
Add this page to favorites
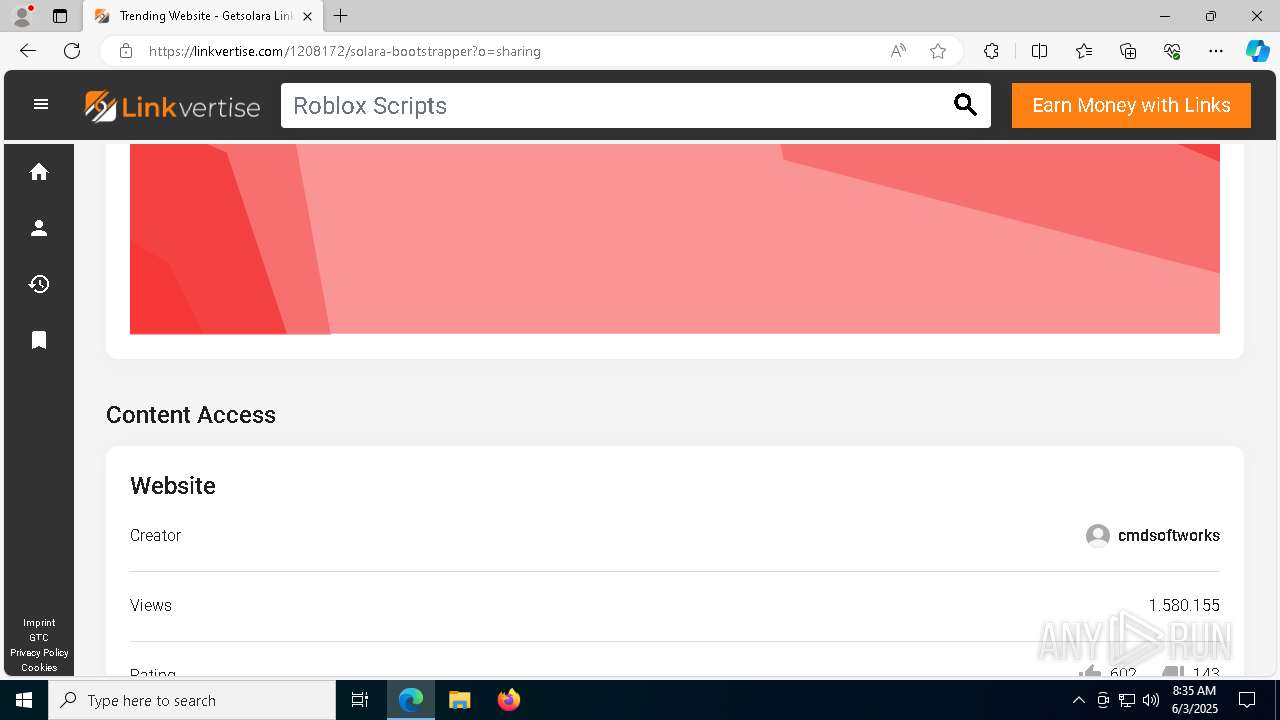click(938, 51)
